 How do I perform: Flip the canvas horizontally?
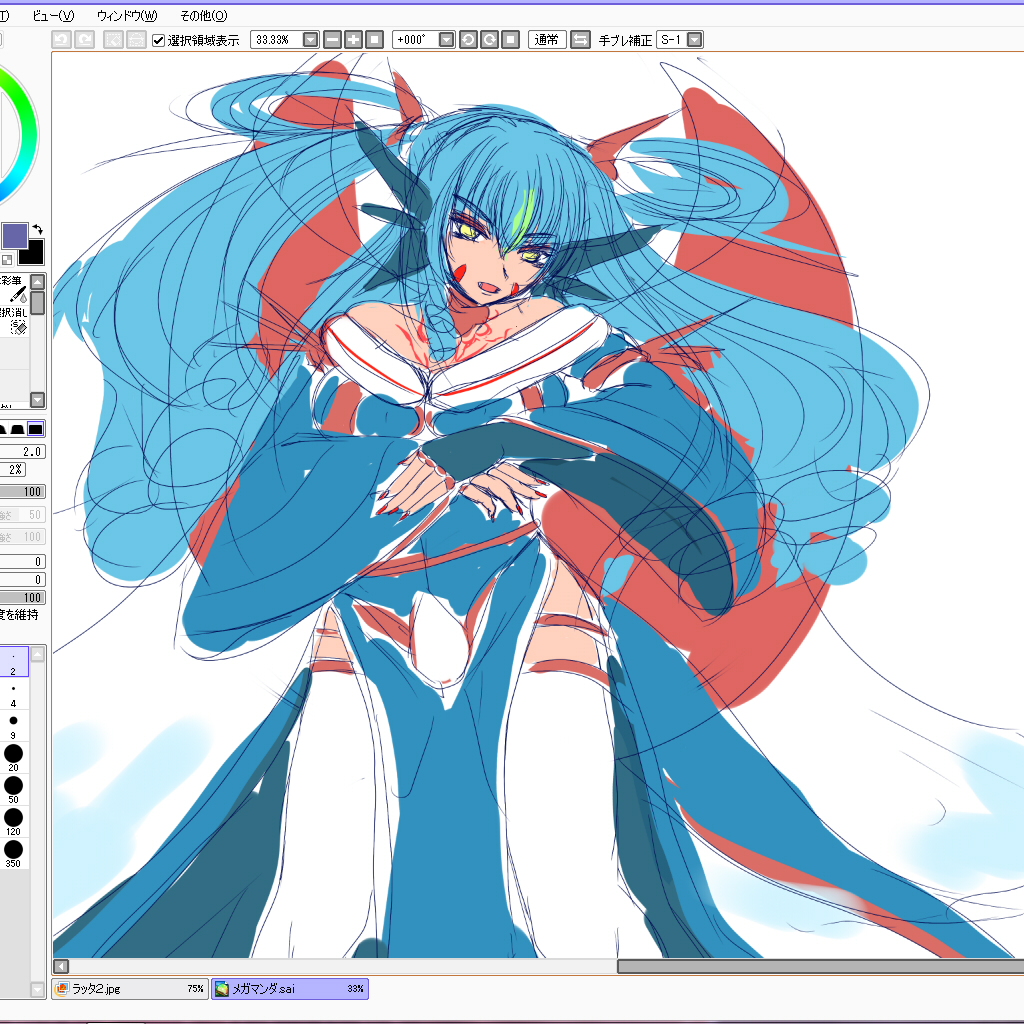pos(579,40)
